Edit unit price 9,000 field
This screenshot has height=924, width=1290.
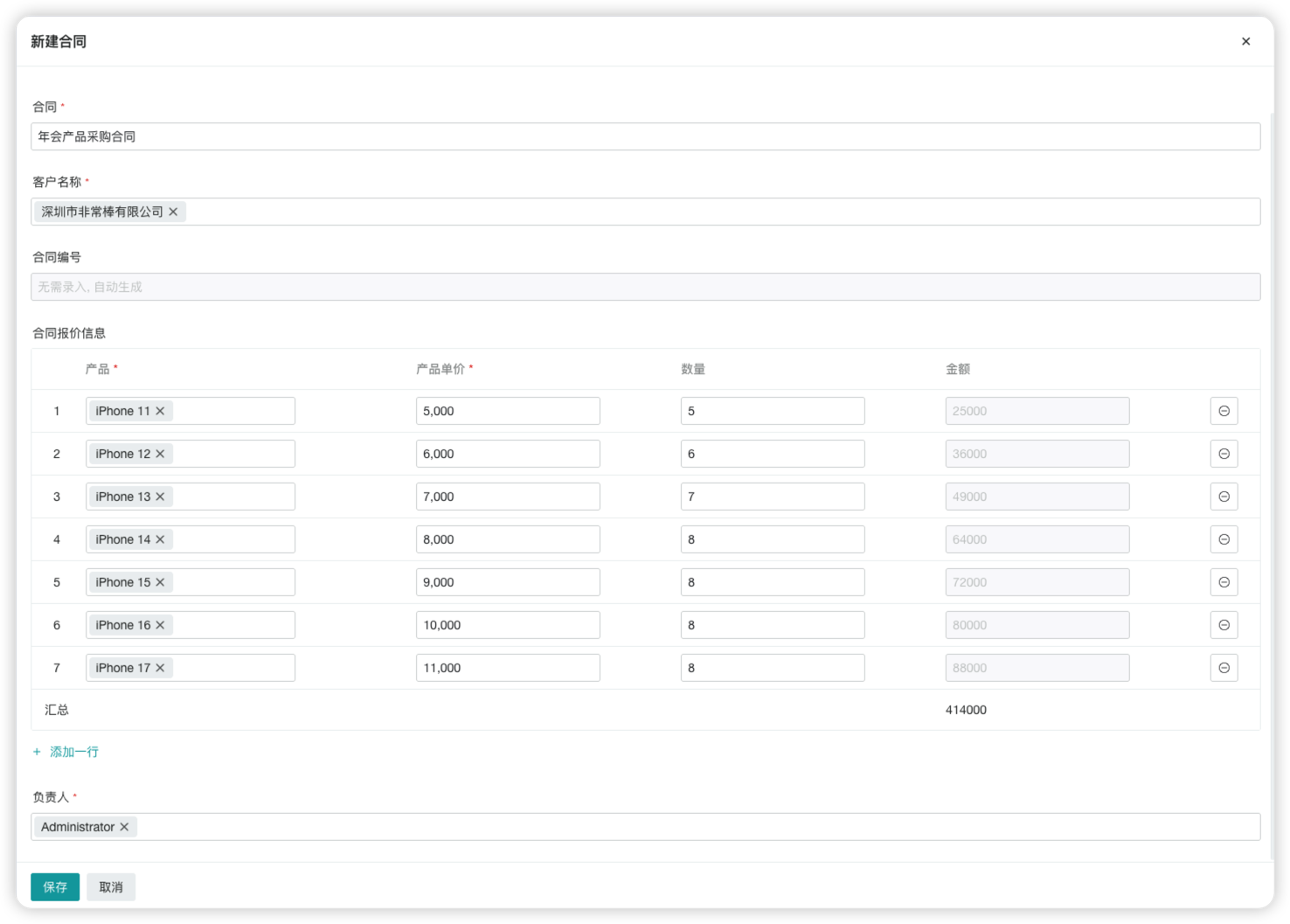[508, 582]
